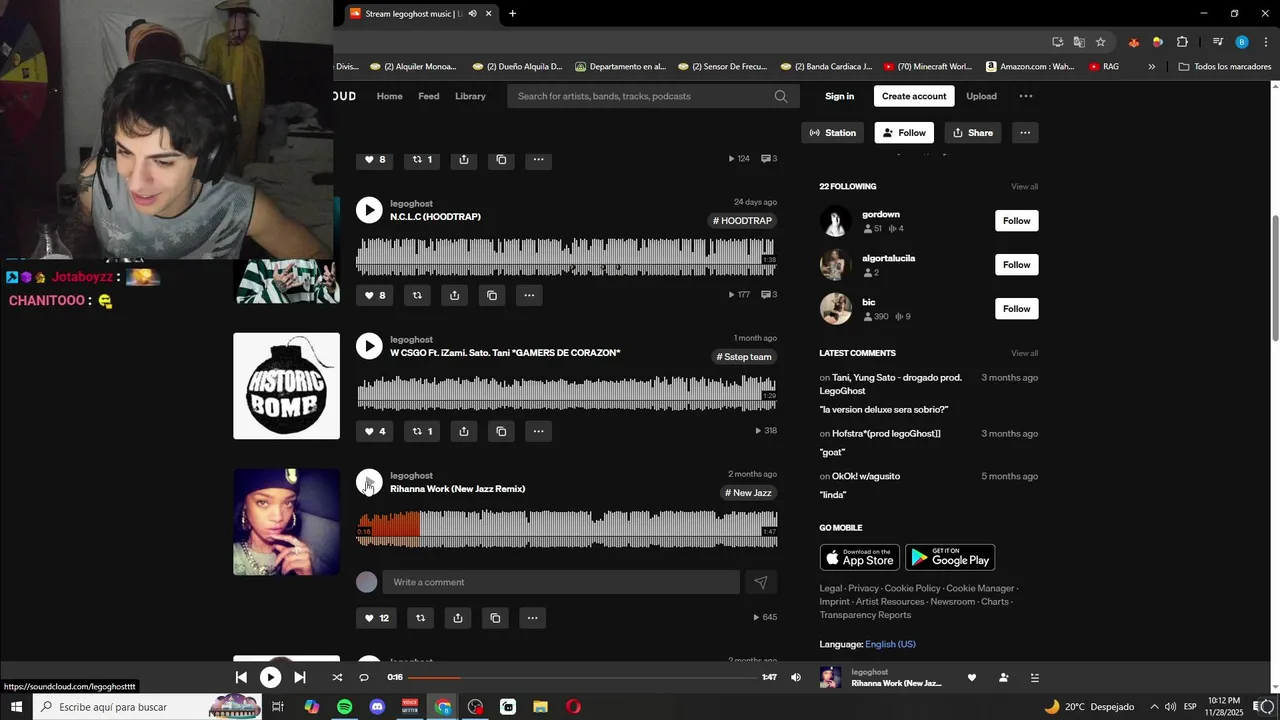Click the Sign in button
The image size is (1280, 720).
point(840,96)
